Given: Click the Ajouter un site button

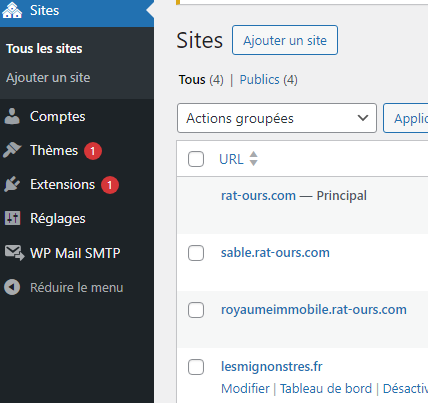Looking at the screenshot, I should coord(285,40).
